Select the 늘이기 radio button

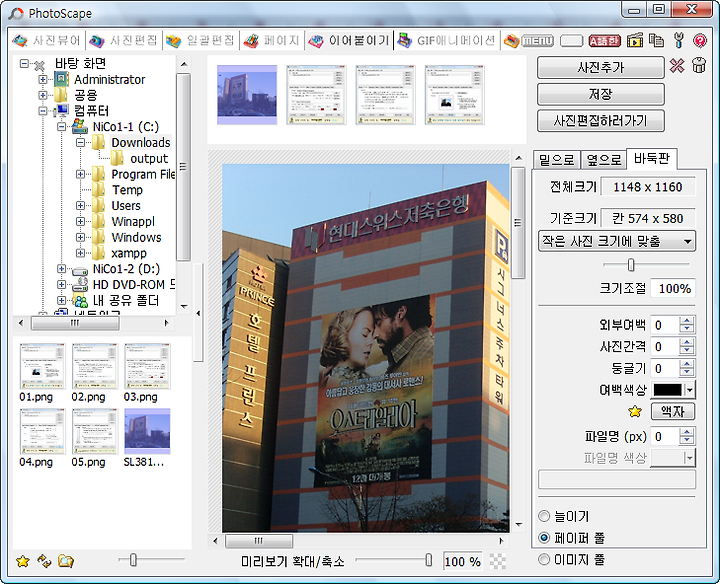coord(544,516)
